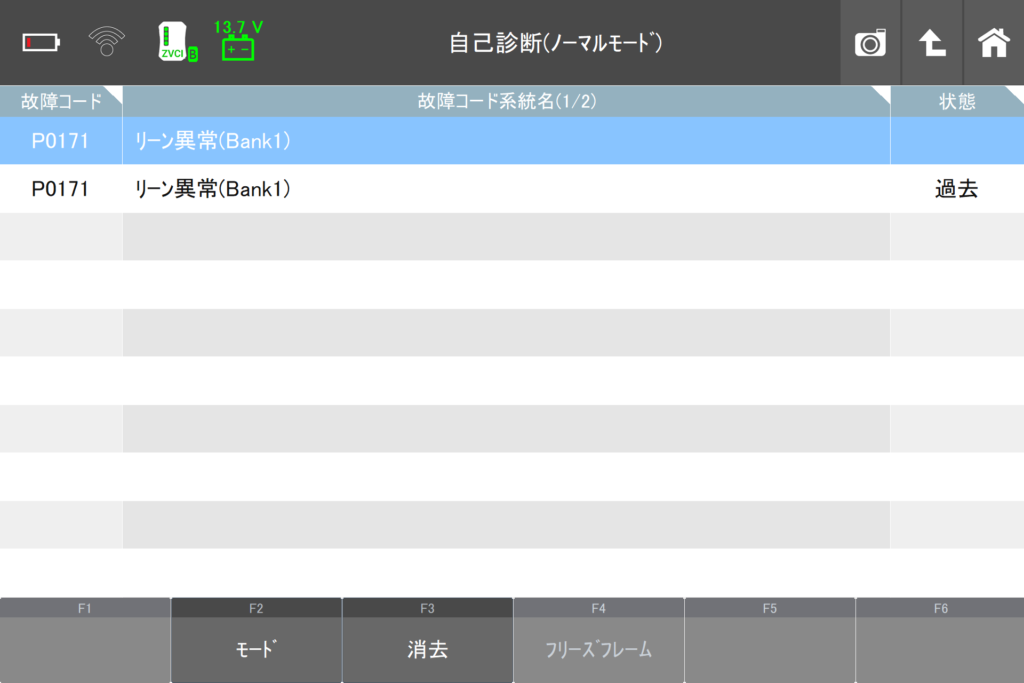This screenshot has width=1024, height=683.
Task: Click the wireless signal icon
Action: 107,42
